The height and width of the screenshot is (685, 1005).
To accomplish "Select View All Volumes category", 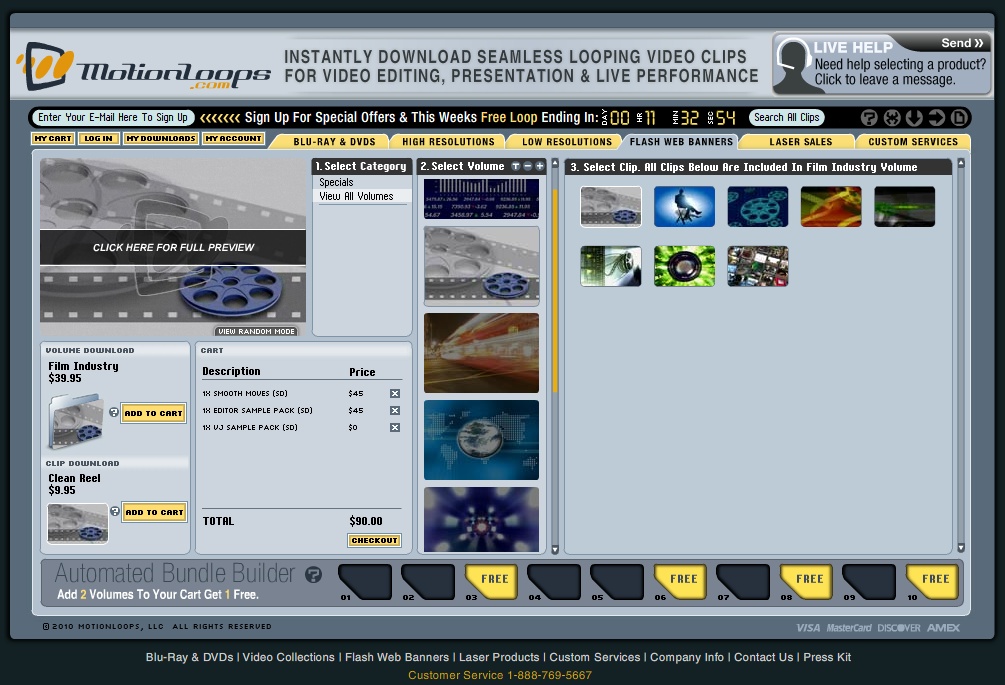I will [362, 197].
